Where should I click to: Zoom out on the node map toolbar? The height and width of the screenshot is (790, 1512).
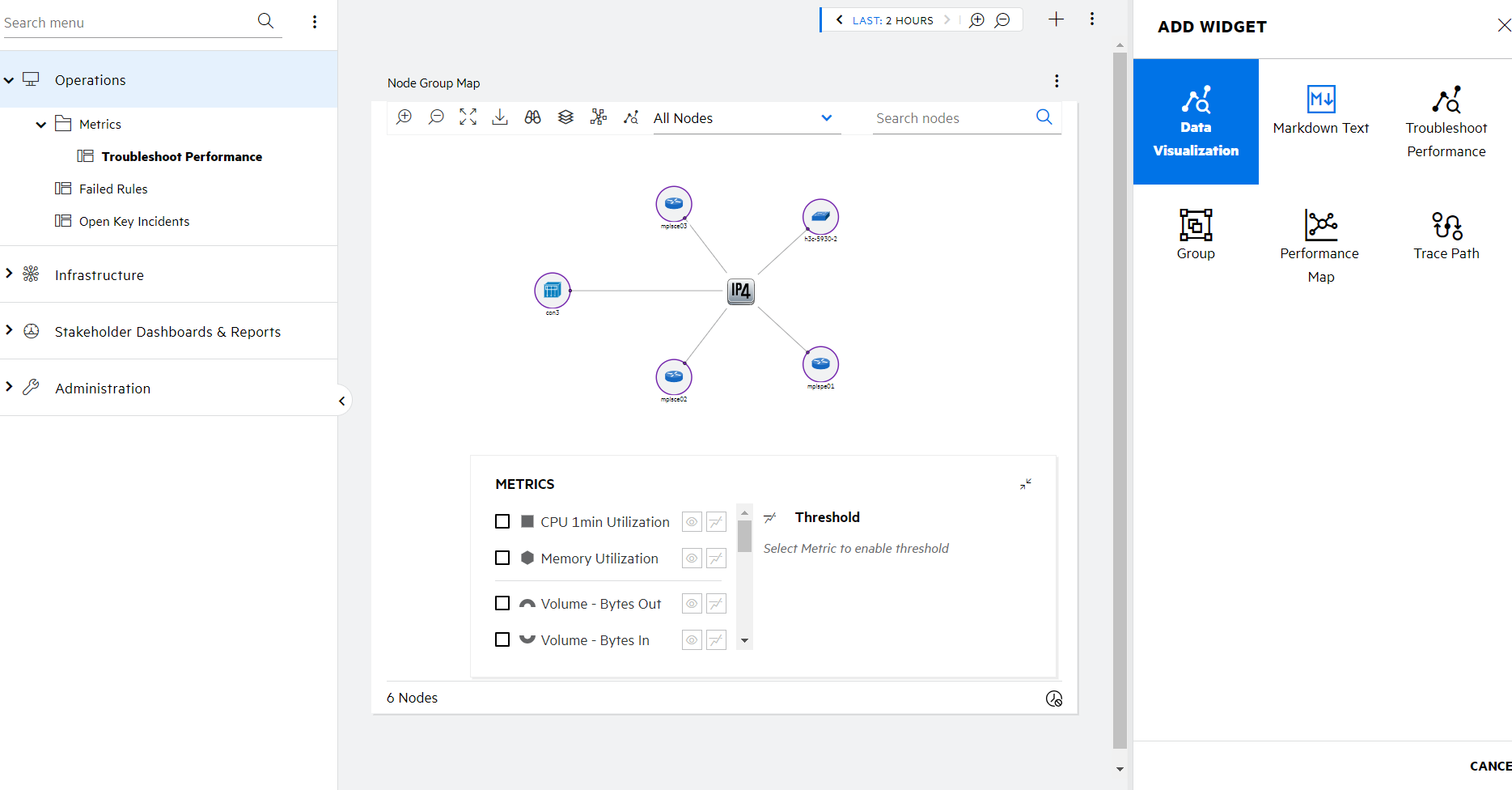(436, 117)
